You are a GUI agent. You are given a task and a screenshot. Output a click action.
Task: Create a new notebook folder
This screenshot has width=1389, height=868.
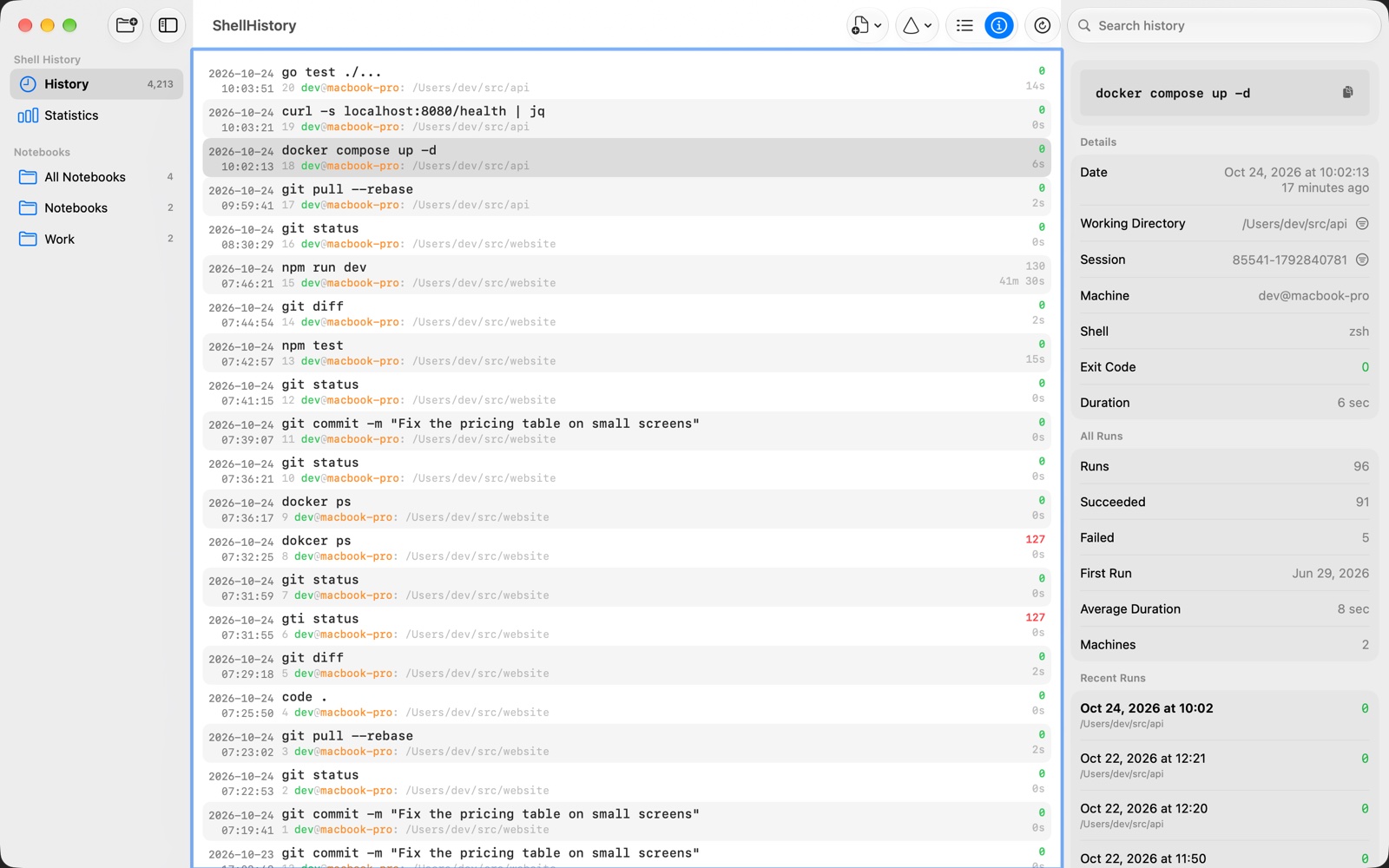tap(126, 25)
